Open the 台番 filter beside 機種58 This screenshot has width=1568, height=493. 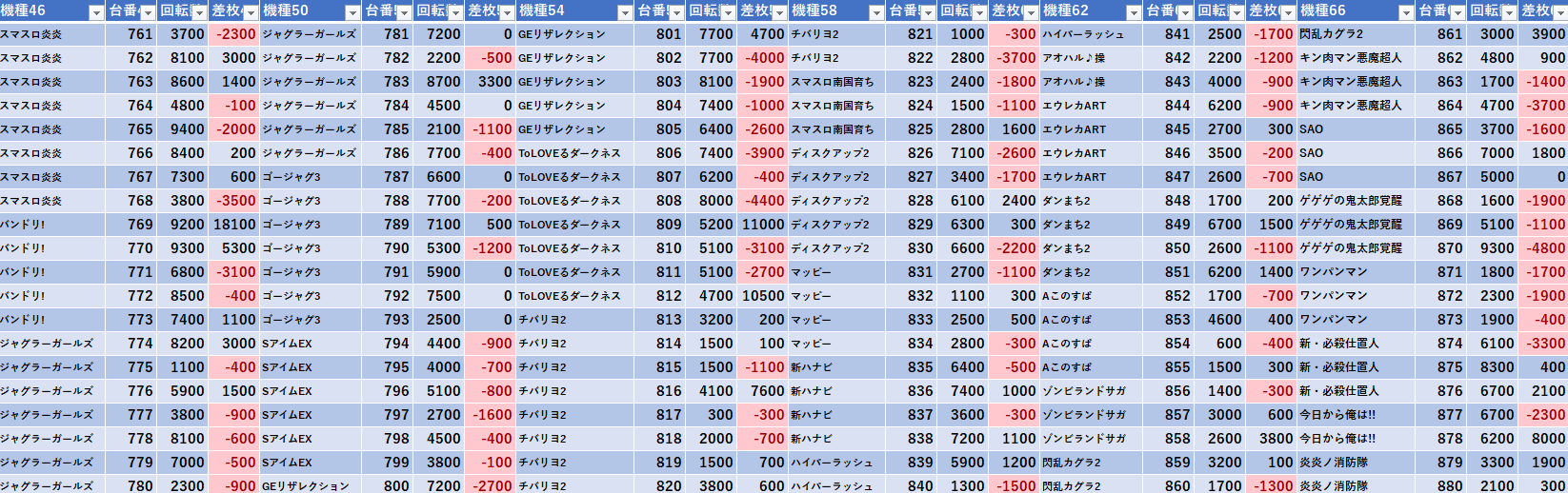pos(928,12)
